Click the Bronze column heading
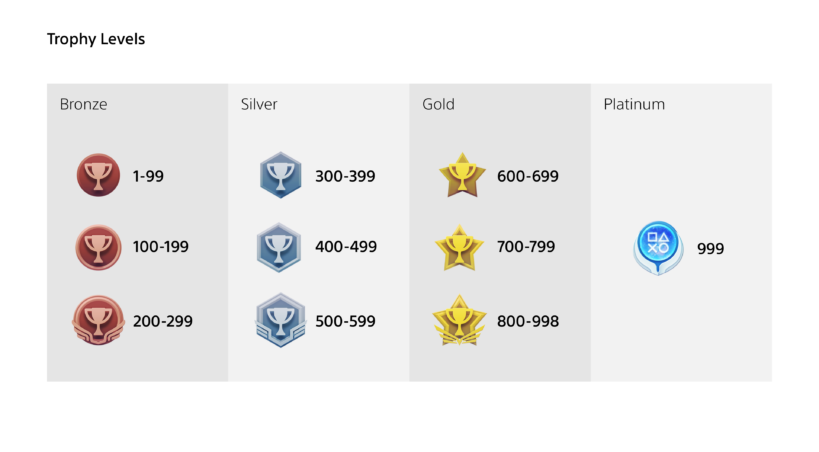 coord(83,104)
